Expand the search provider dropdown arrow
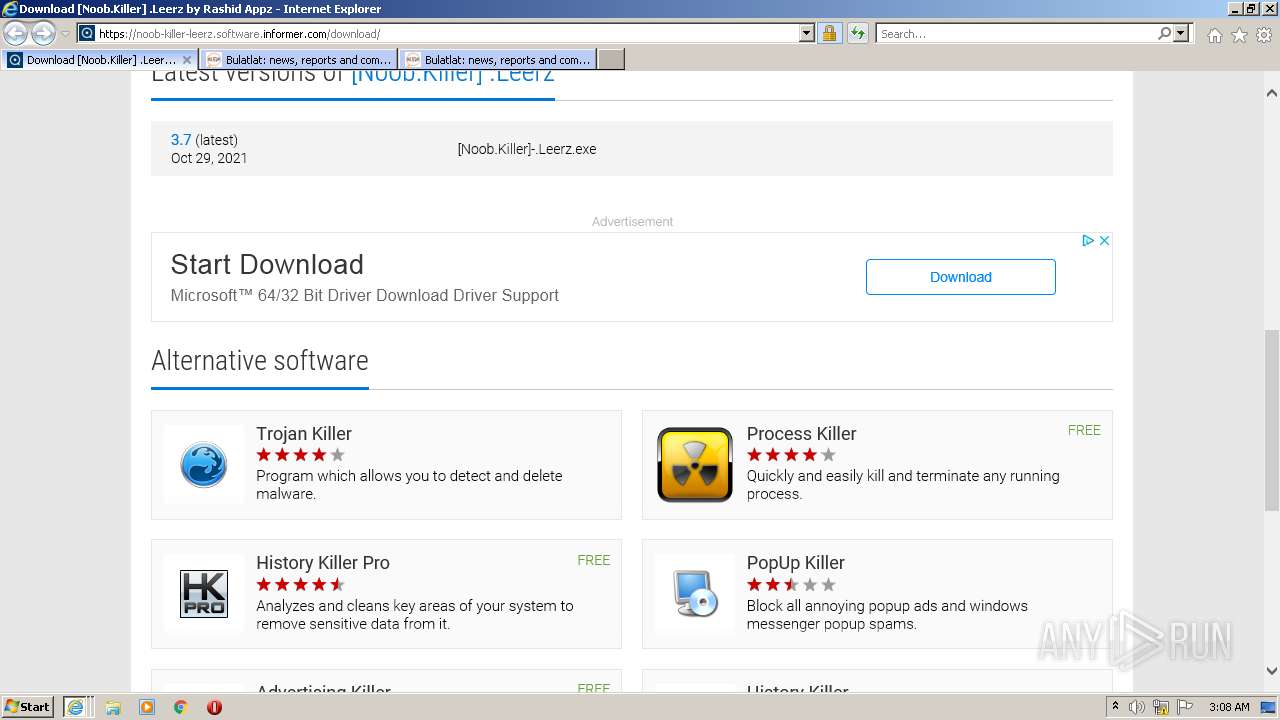 click(x=1181, y=33)
